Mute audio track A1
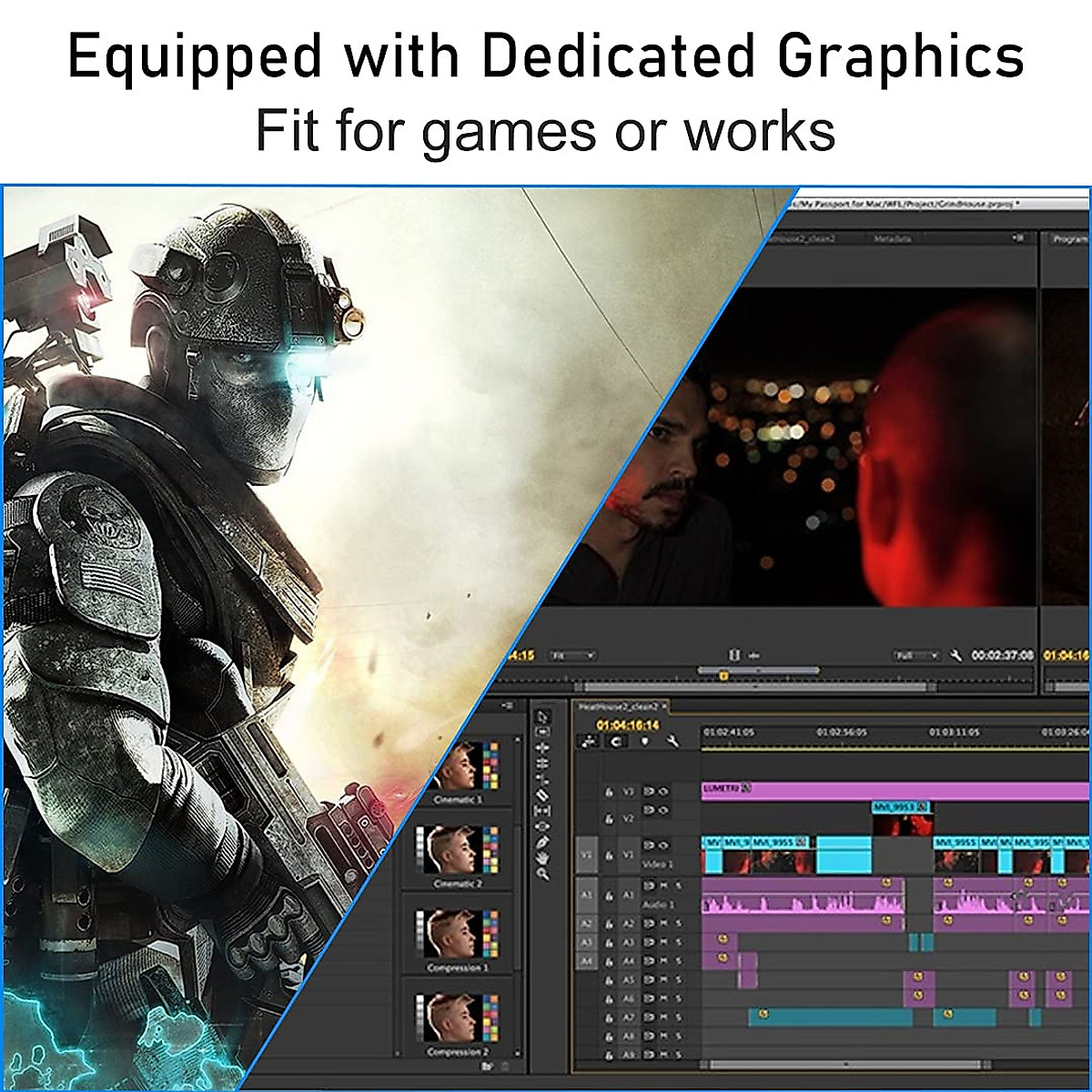1092x1092 pixels. [x=664, y=885]
